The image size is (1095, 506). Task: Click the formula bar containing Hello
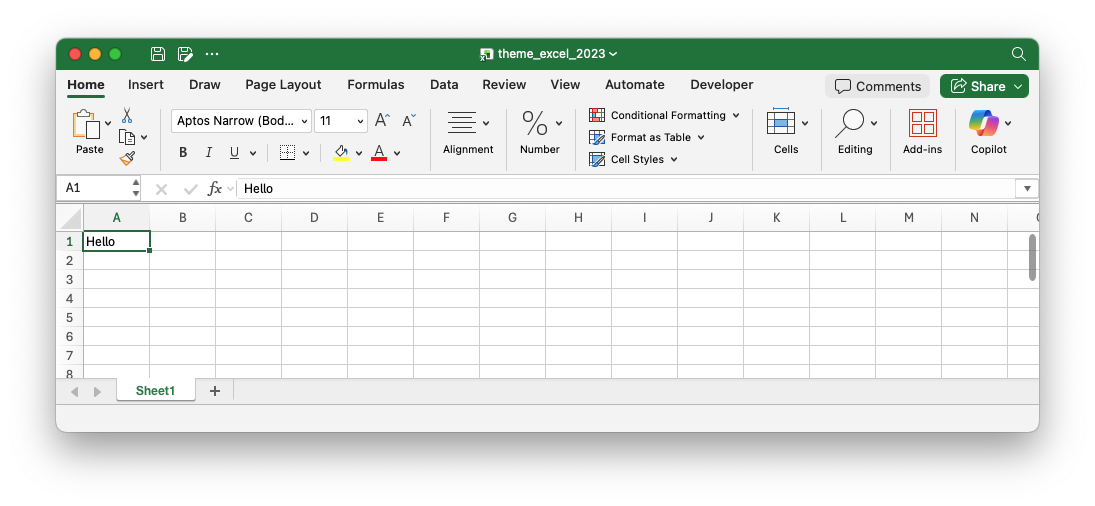(626, 188)
